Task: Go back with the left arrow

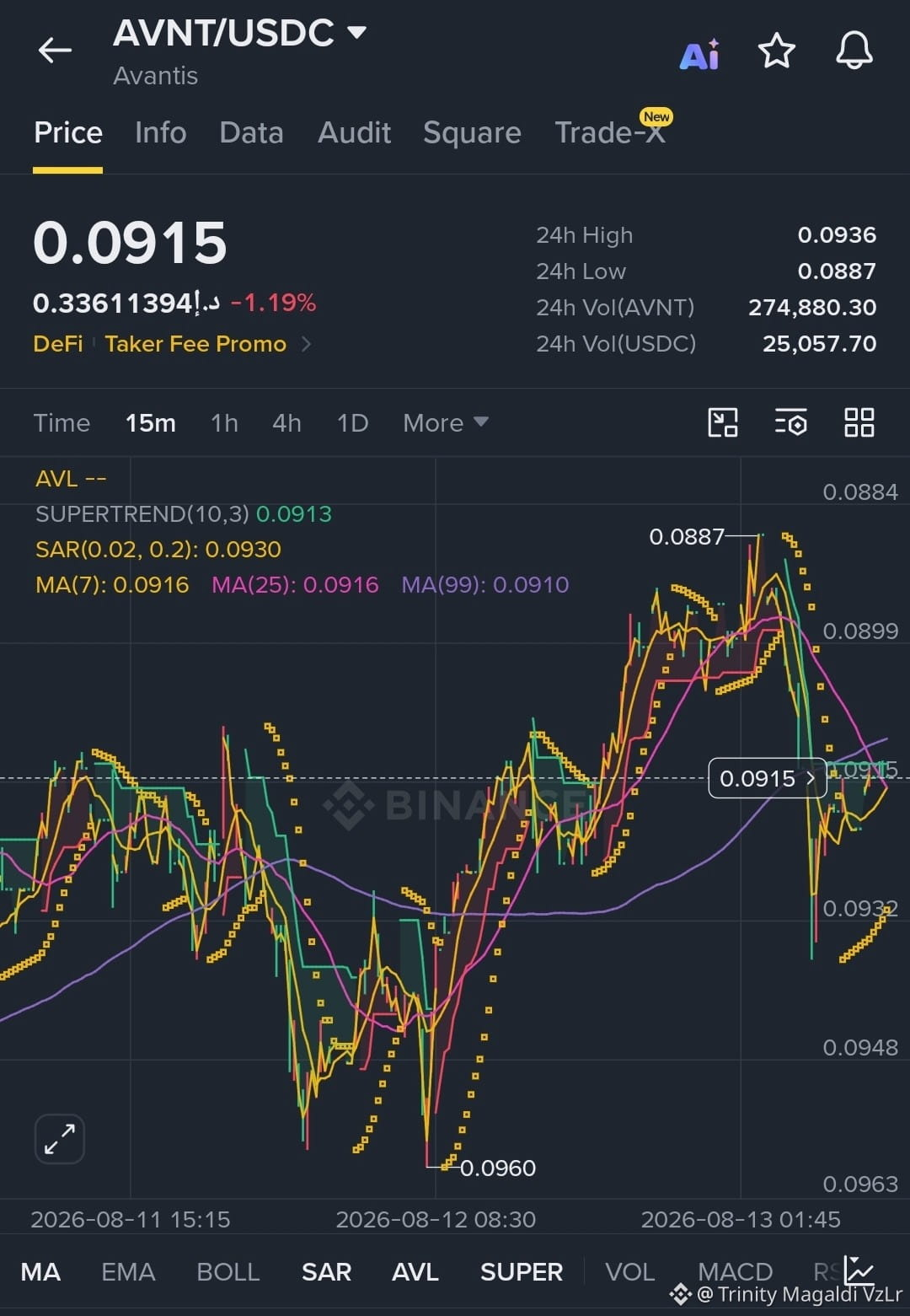Action: coord(55,51)
